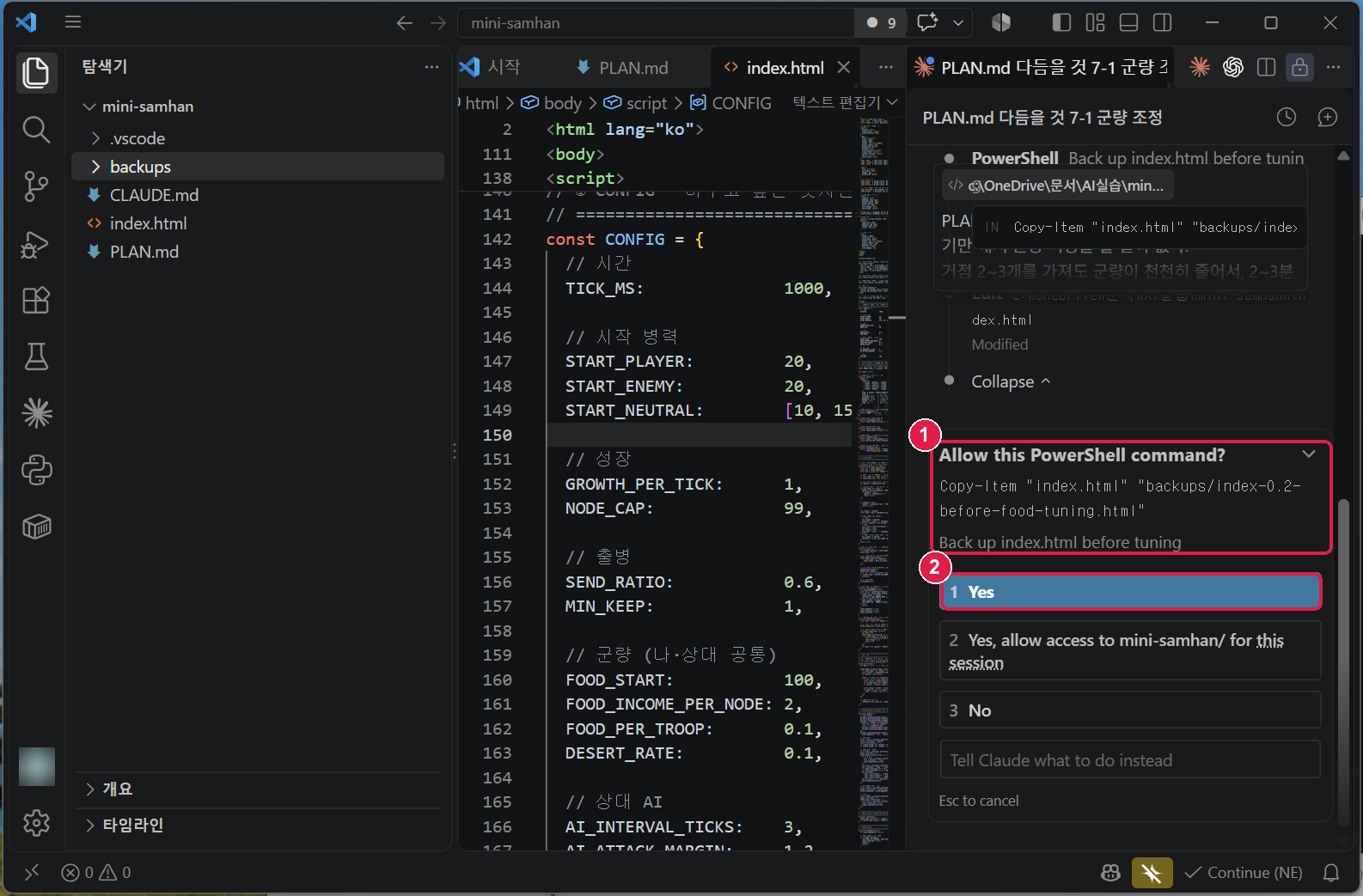Collapse the PowerShell permission prompt chevron
The image size is (1363, 896).
click(x=1309, y=454)
